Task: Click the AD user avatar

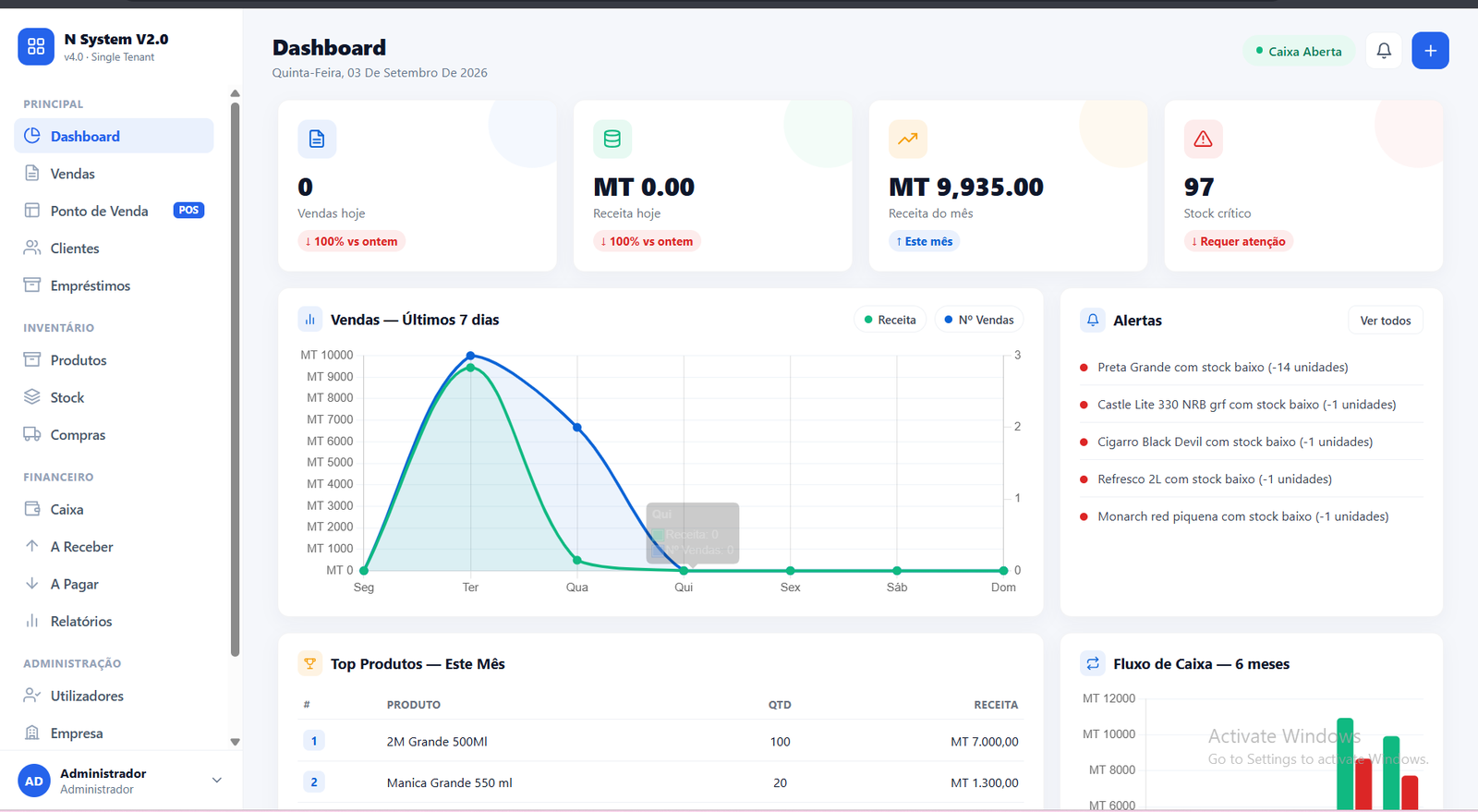Action: (x=34, y=781)
